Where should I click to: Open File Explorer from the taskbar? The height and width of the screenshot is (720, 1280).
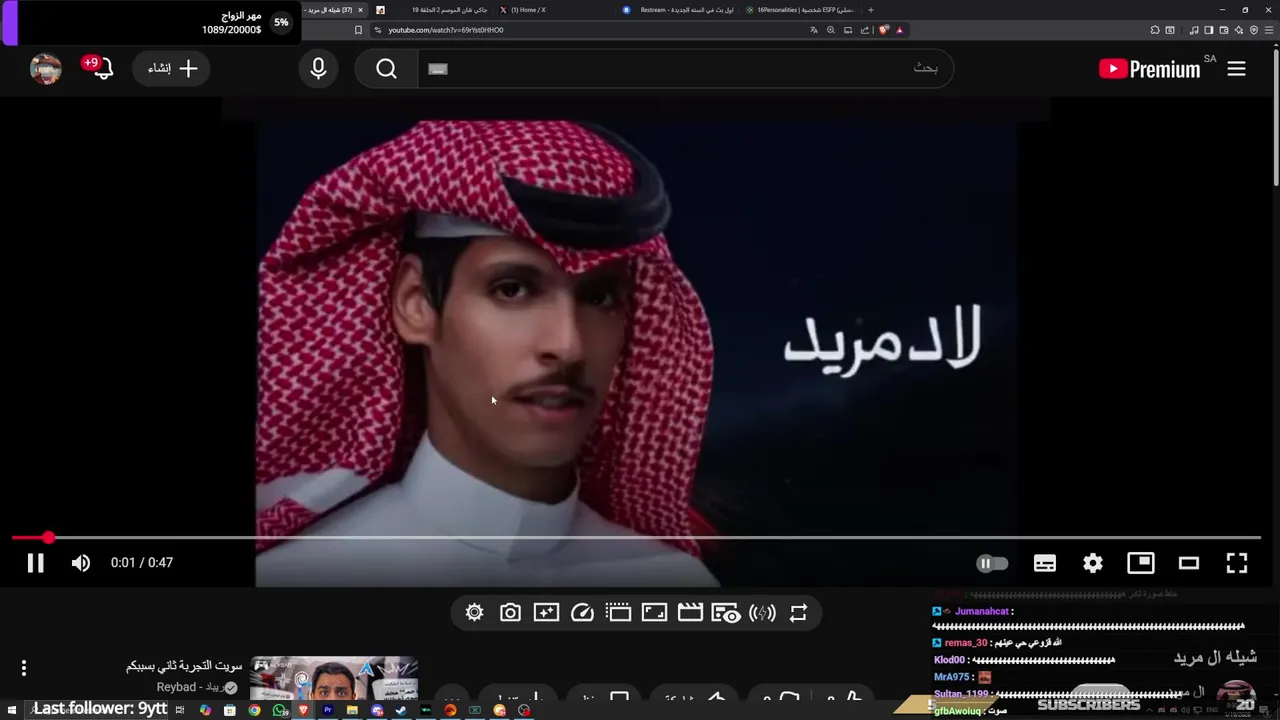click(x=352, y=710)
